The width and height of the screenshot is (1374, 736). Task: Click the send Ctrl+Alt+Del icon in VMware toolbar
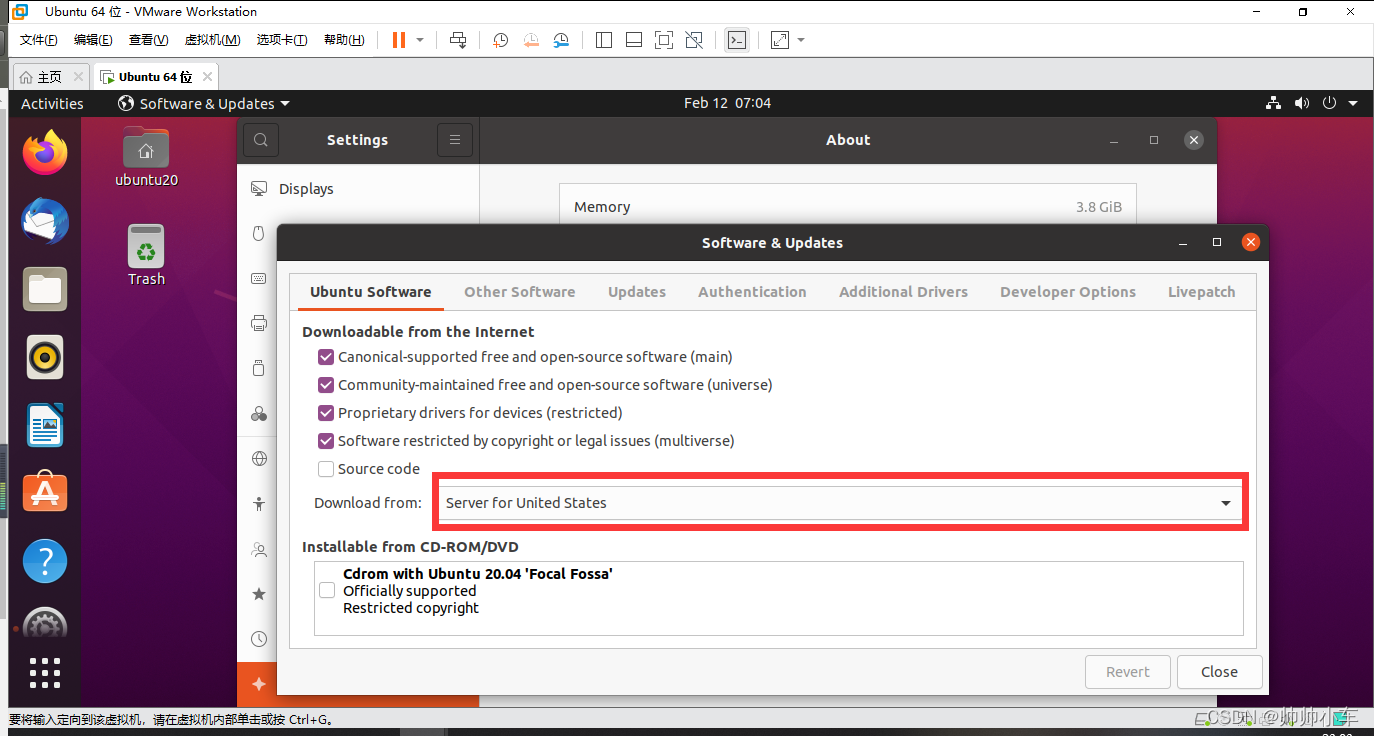[458, 40]
